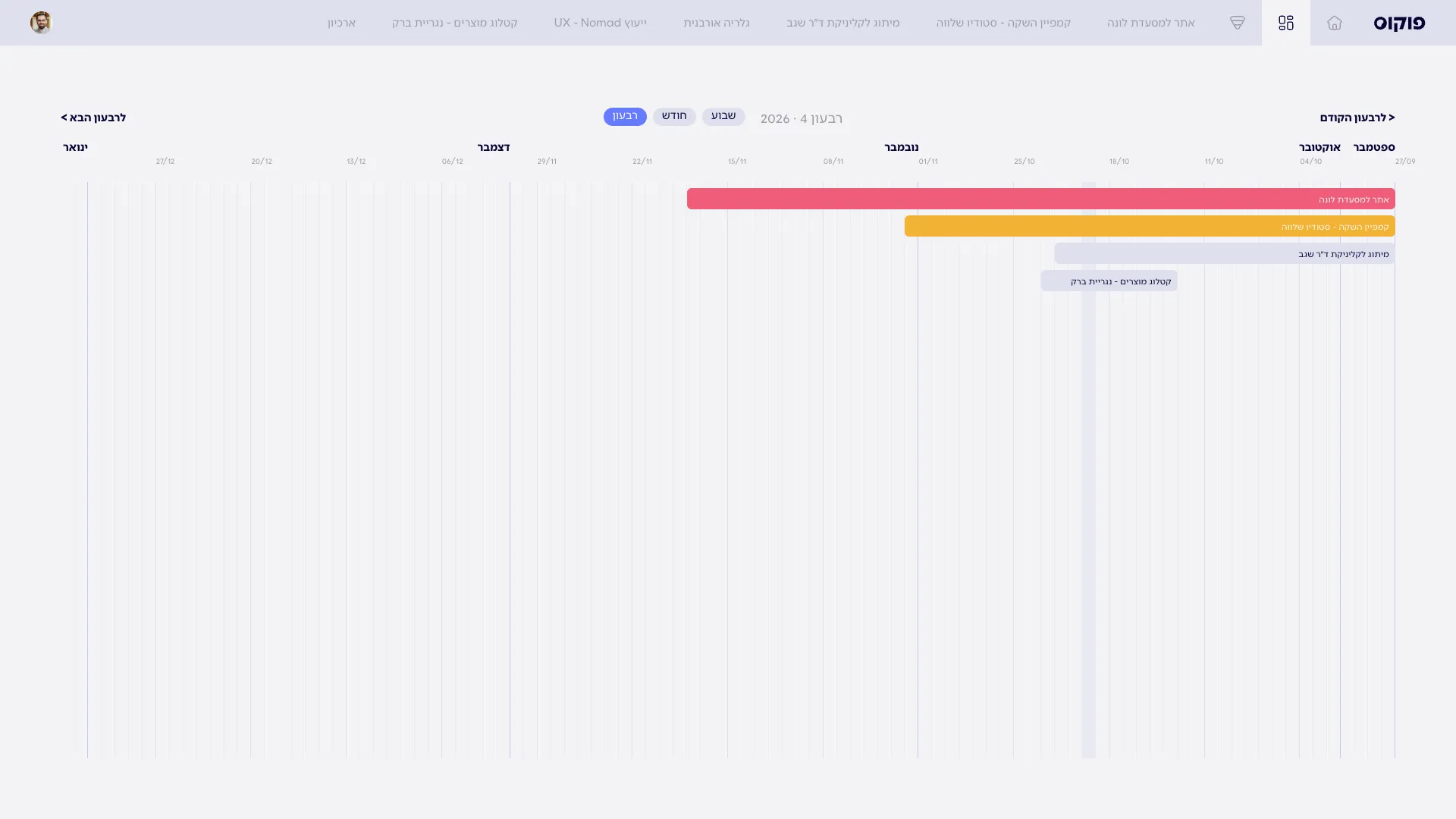Click the 27/12 week date label
This screenshot has width=1456, height=819.
point(165,162)
